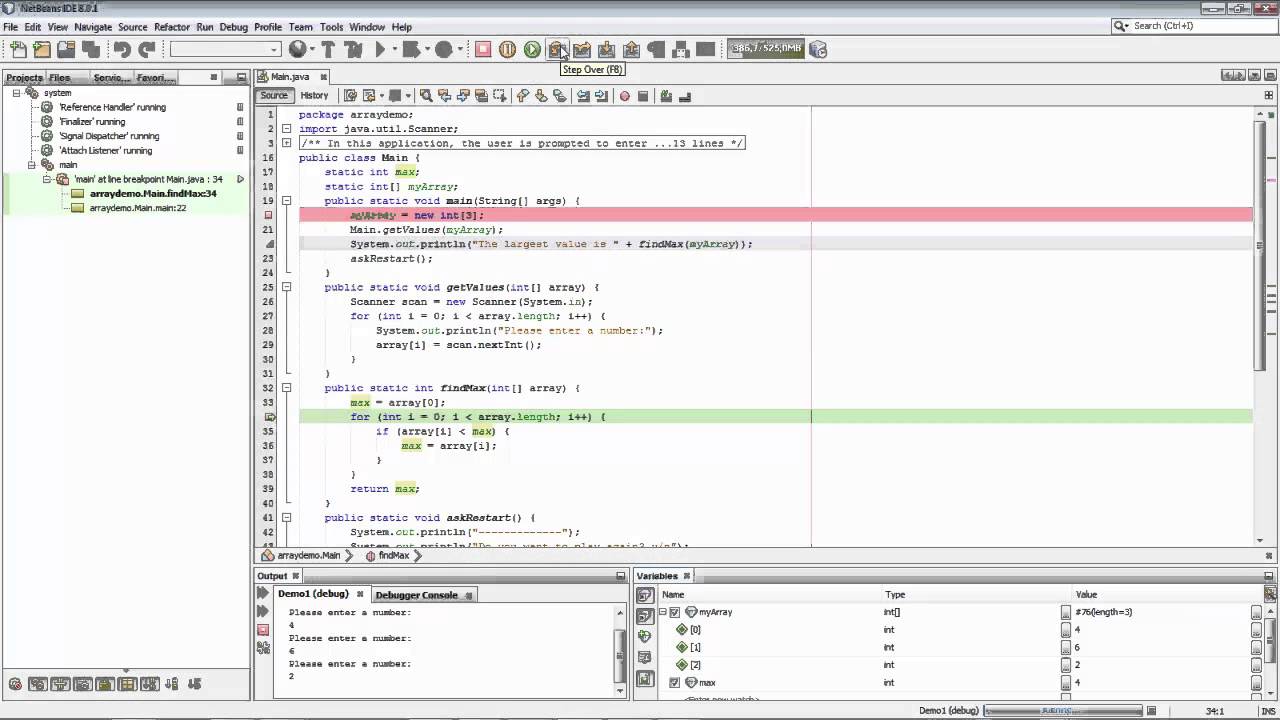1280x720 pixels.
Task: Click the garbage collection icon beside memory bar
Action: tap(818, 49)
